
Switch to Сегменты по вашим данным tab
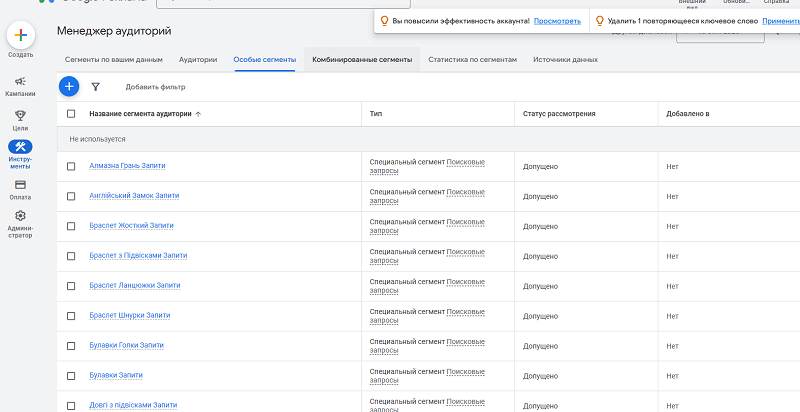pos(113,60)
